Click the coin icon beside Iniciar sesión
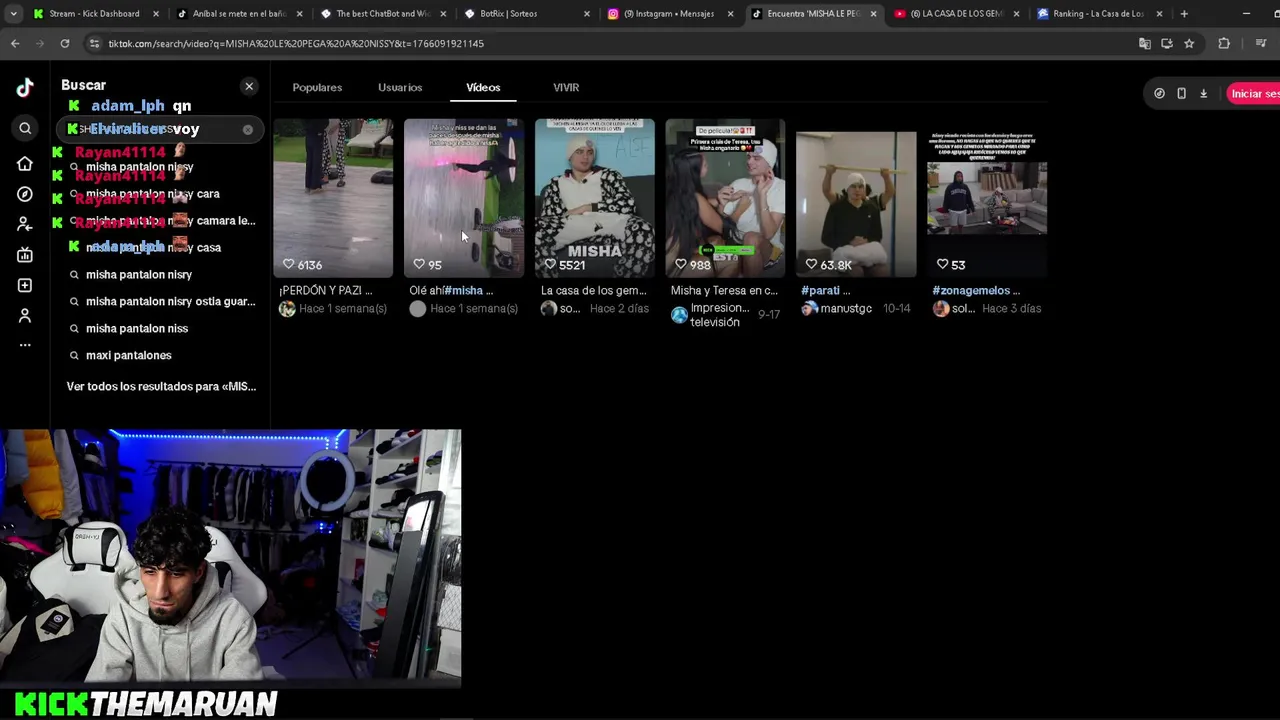 (x=1159, y=93)
